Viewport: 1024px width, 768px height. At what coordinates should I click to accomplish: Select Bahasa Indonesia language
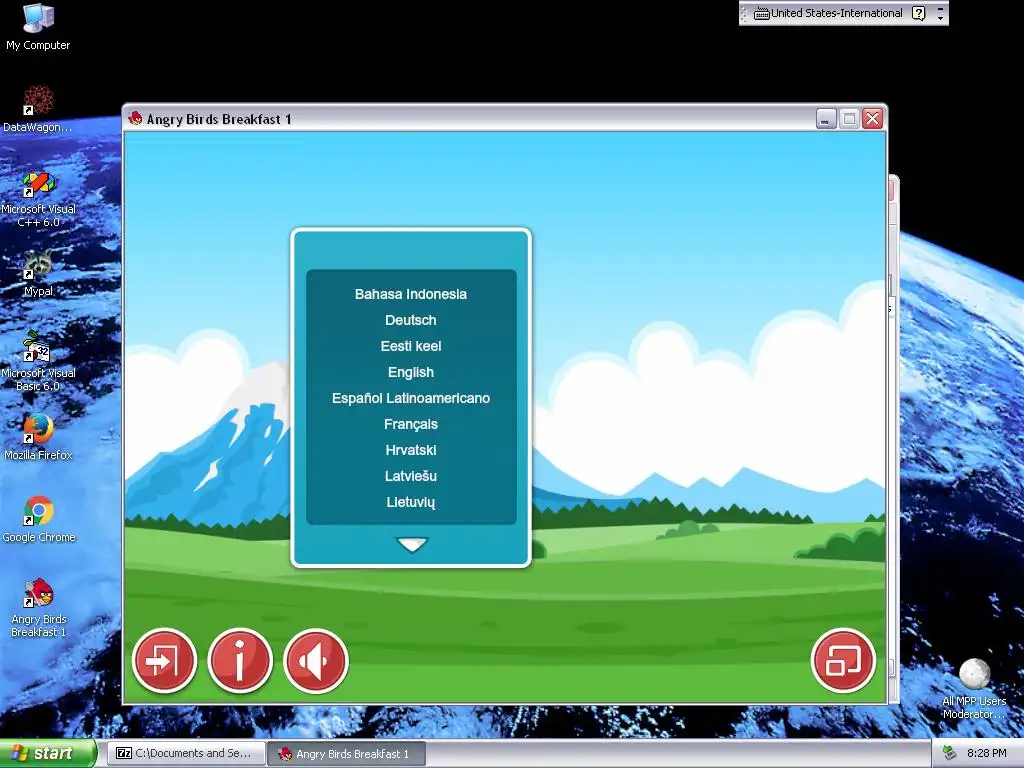pyautogui.click(x=411, y=294)
